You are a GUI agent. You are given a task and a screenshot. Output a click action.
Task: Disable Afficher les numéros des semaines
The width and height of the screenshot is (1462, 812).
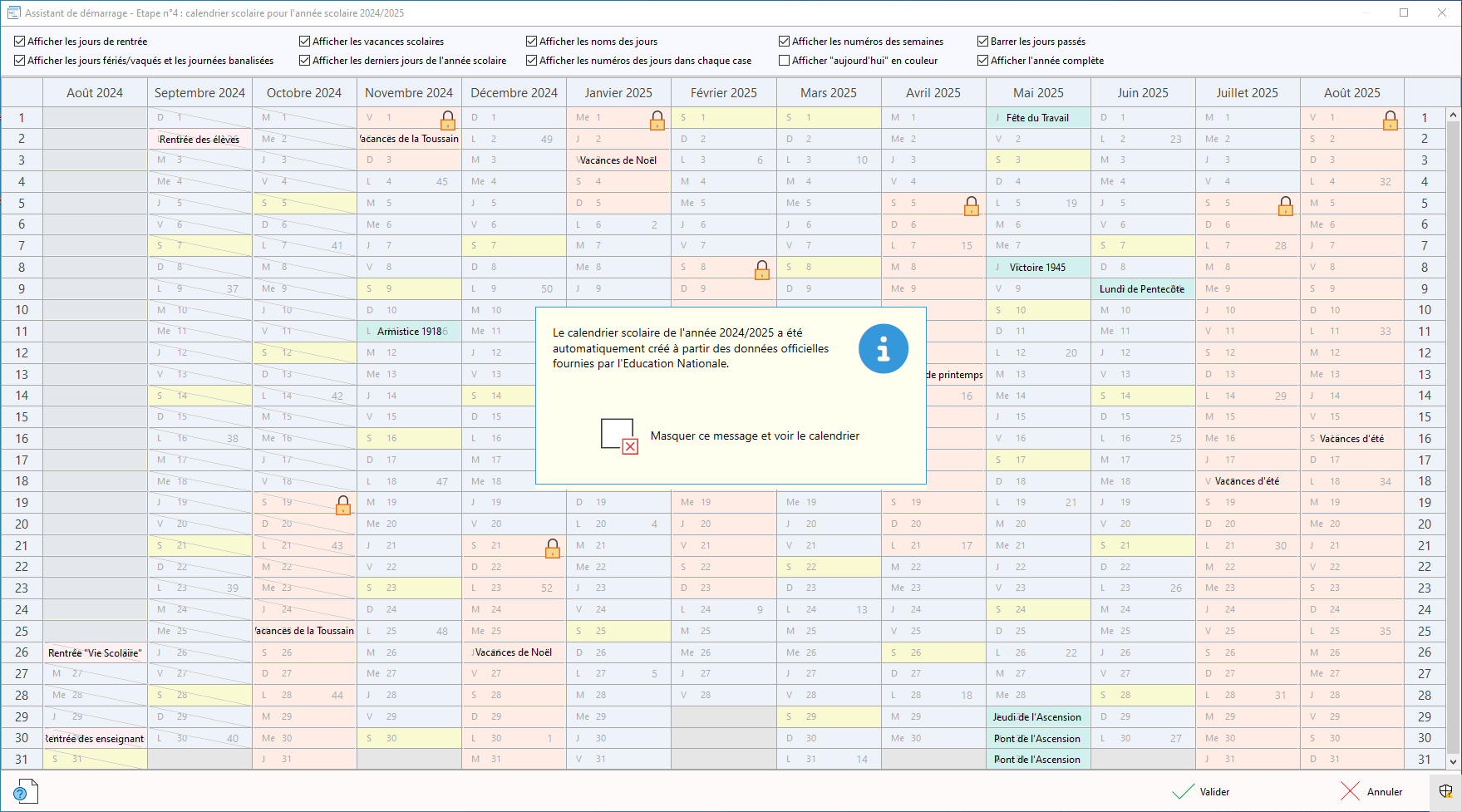click(x=784, y=42)
